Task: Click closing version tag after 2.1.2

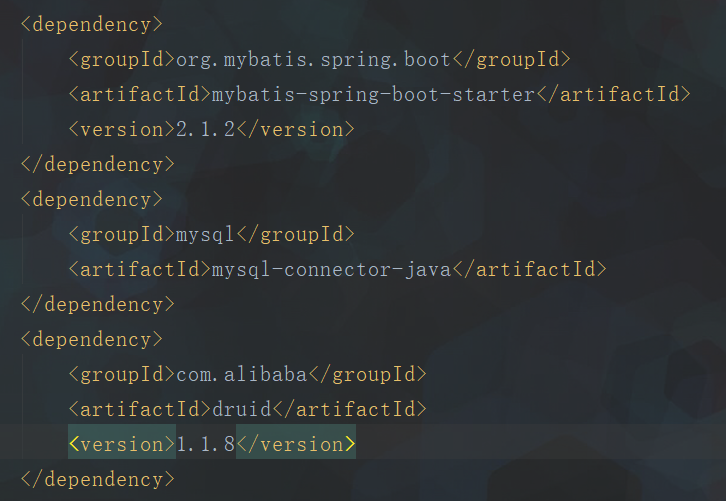Action: pos(296,130)
